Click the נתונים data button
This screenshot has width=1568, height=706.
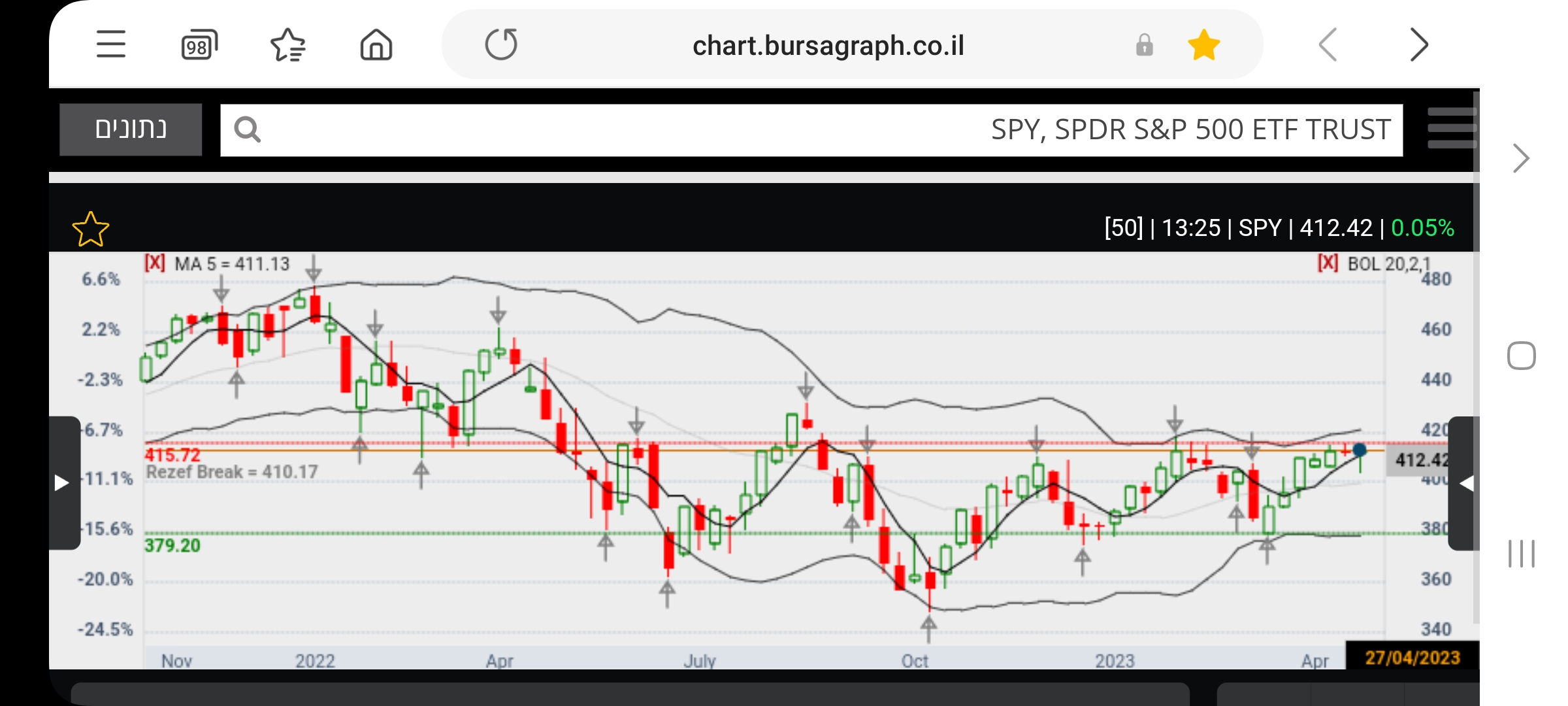131,129
